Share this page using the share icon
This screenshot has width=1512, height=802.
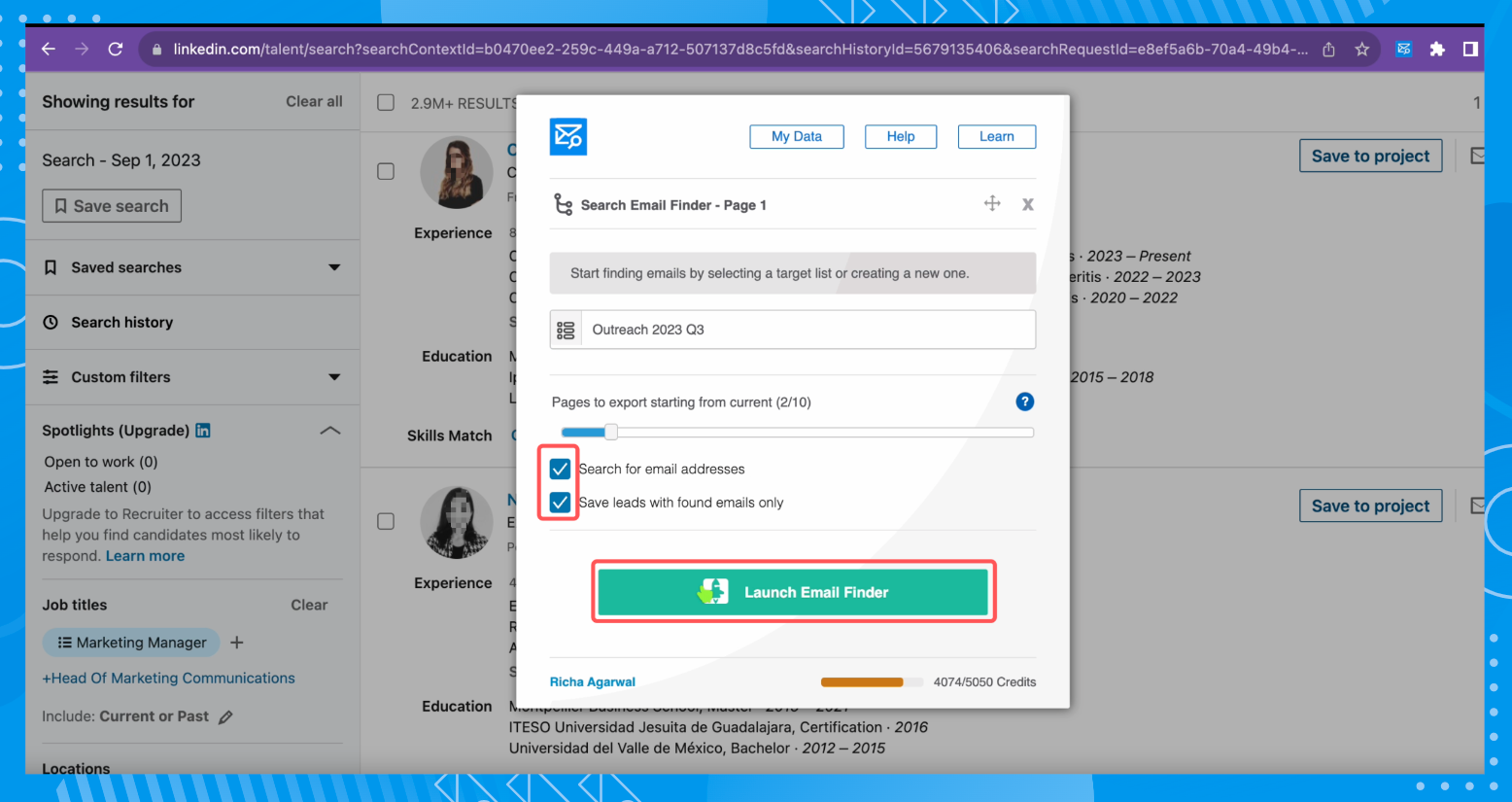click(1328, 50)
